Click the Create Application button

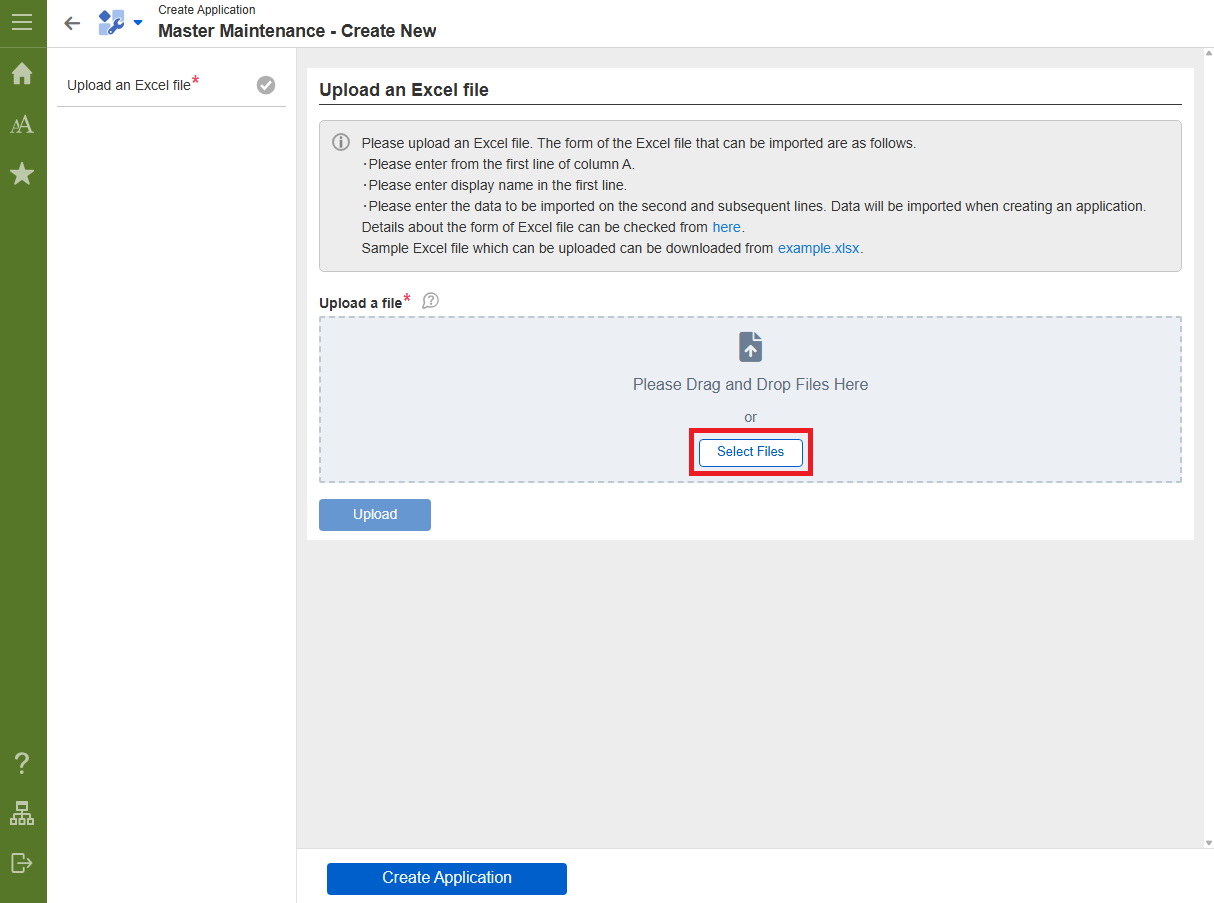447,878
